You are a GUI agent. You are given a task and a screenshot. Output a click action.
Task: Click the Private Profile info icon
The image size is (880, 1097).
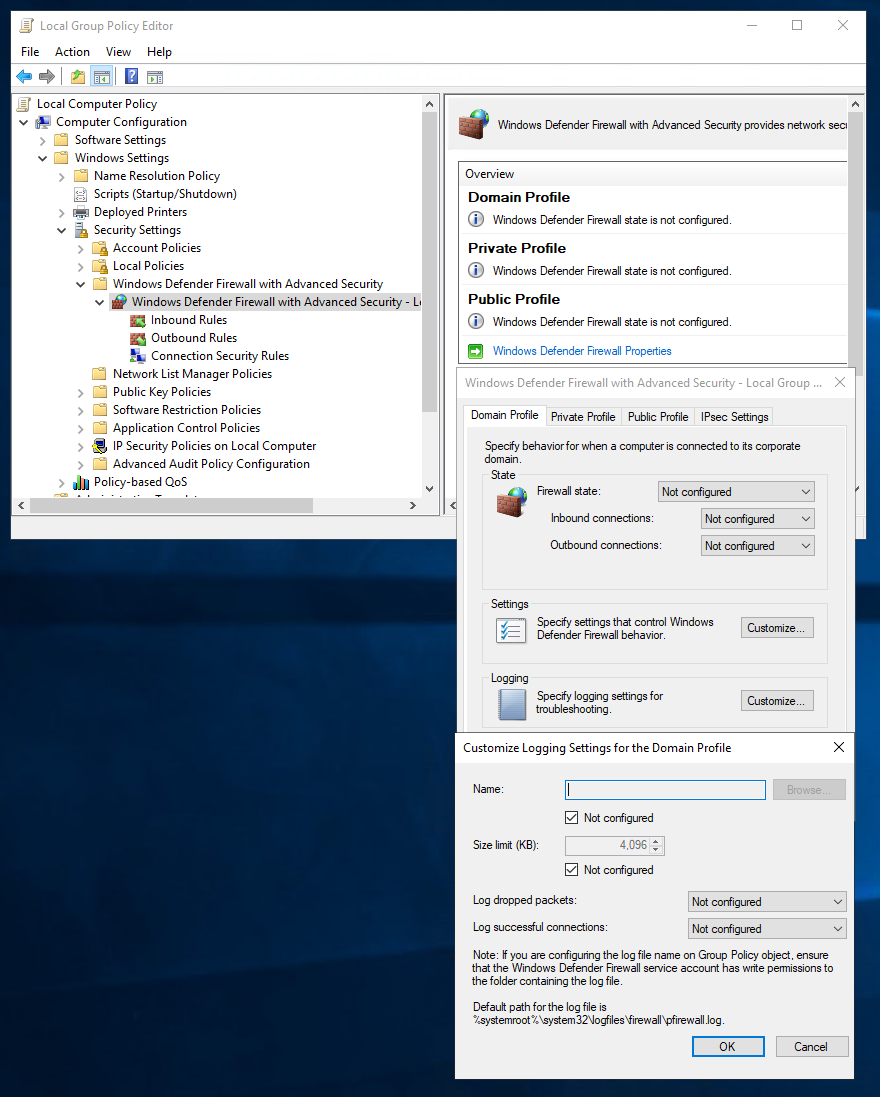[x=476, y=270]
